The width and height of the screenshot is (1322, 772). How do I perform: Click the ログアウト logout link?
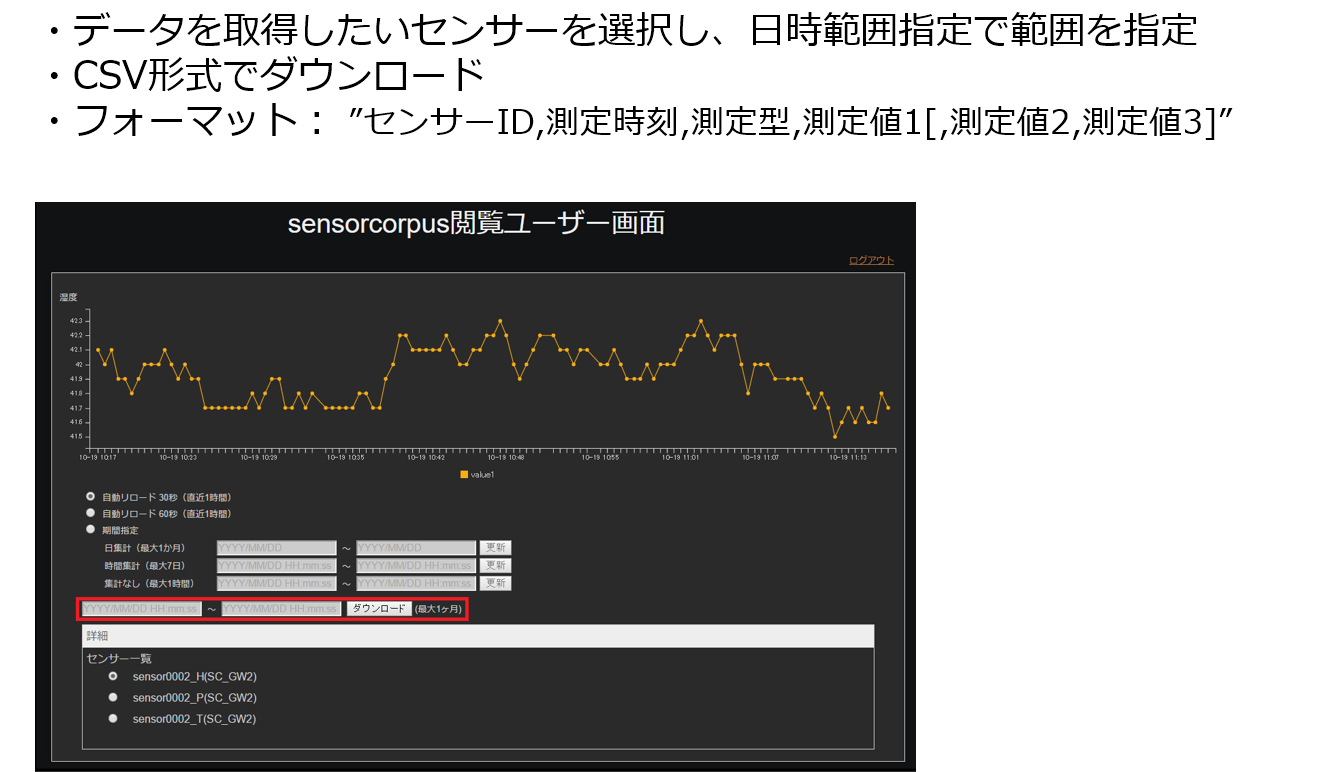pos(871,260)
